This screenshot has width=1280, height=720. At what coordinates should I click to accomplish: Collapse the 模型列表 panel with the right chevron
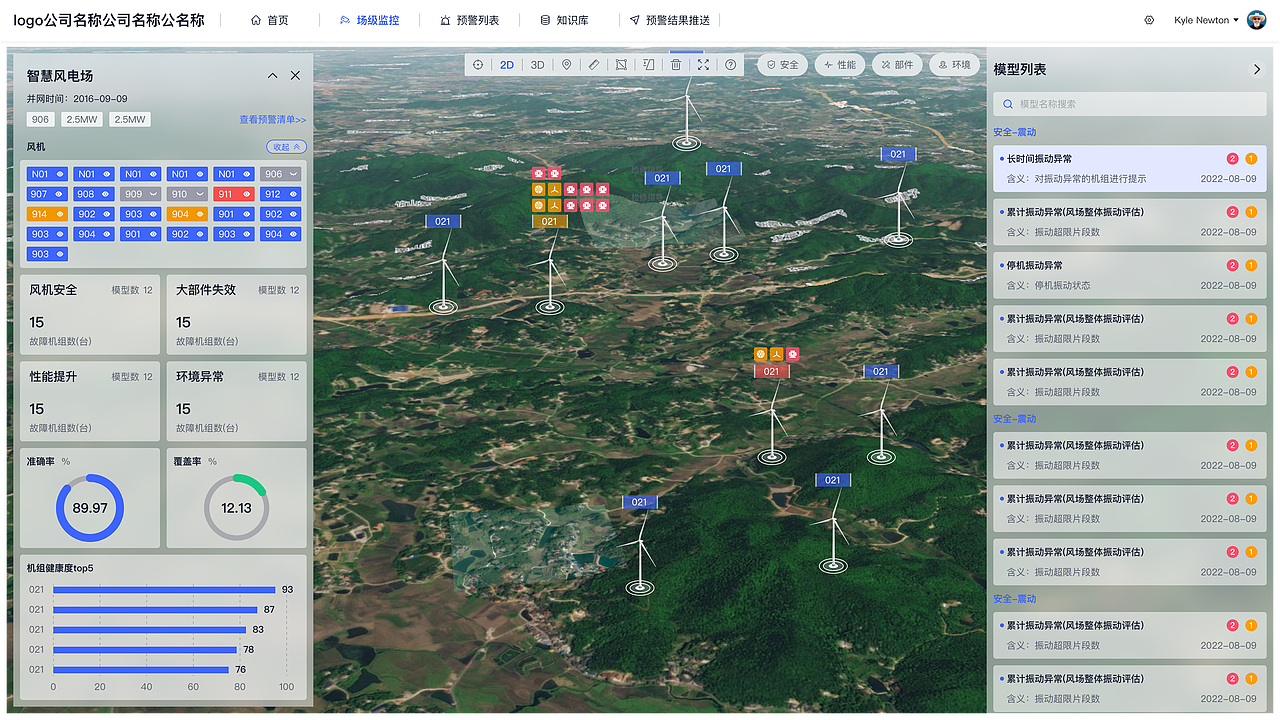point(1257,69)
